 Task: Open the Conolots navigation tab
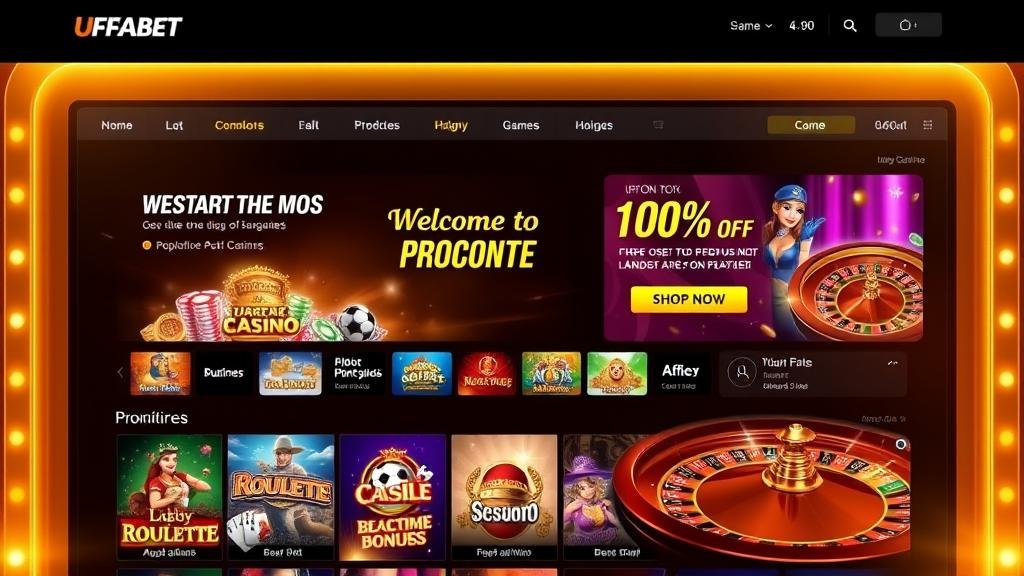(x=239, y=125)
